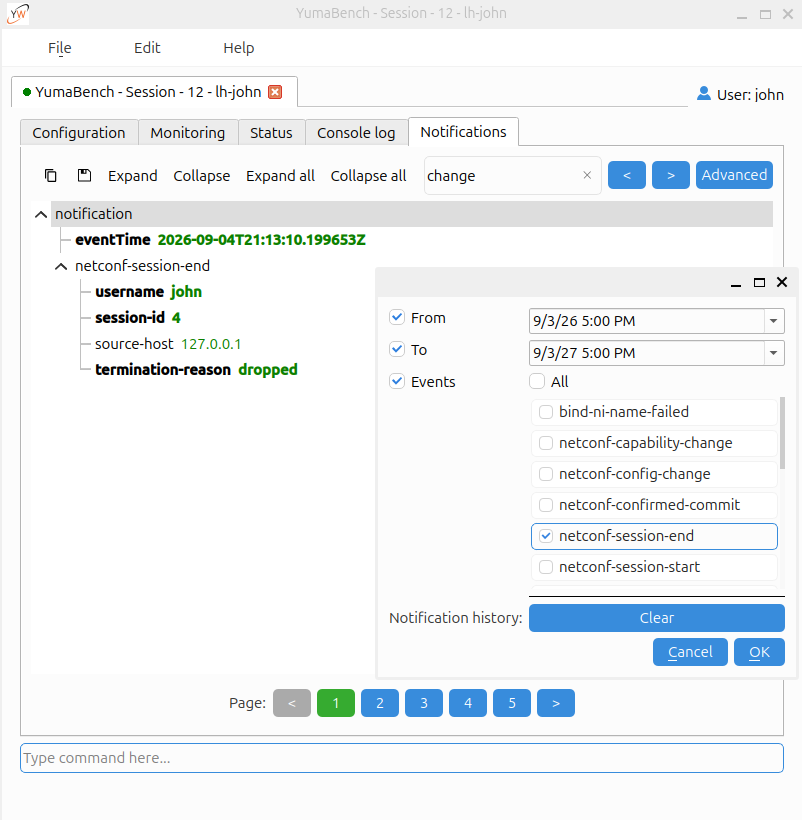Image resolution: width=802 pixels, height=820 pixels.
Task: Clear the notification history
Action: point(657,618)
